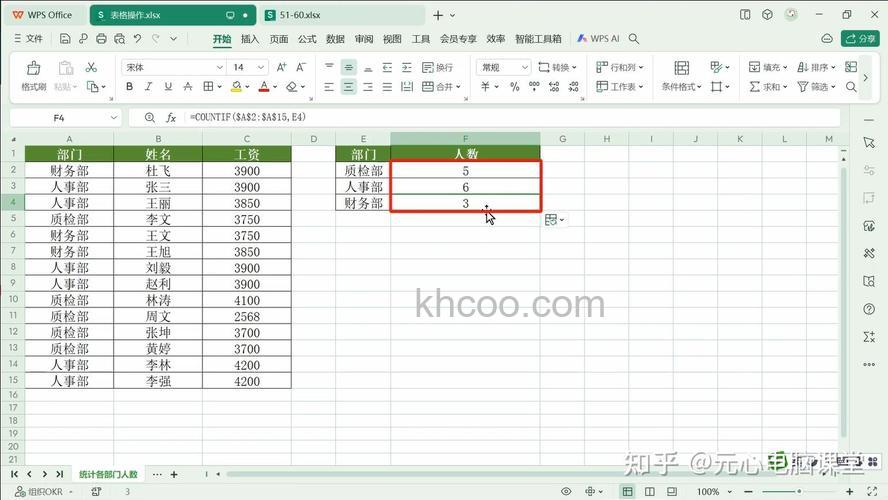Viewport: 888px width, 500px height.
Task: Click the 分享 (Share) button
Action: click(860, 39)
